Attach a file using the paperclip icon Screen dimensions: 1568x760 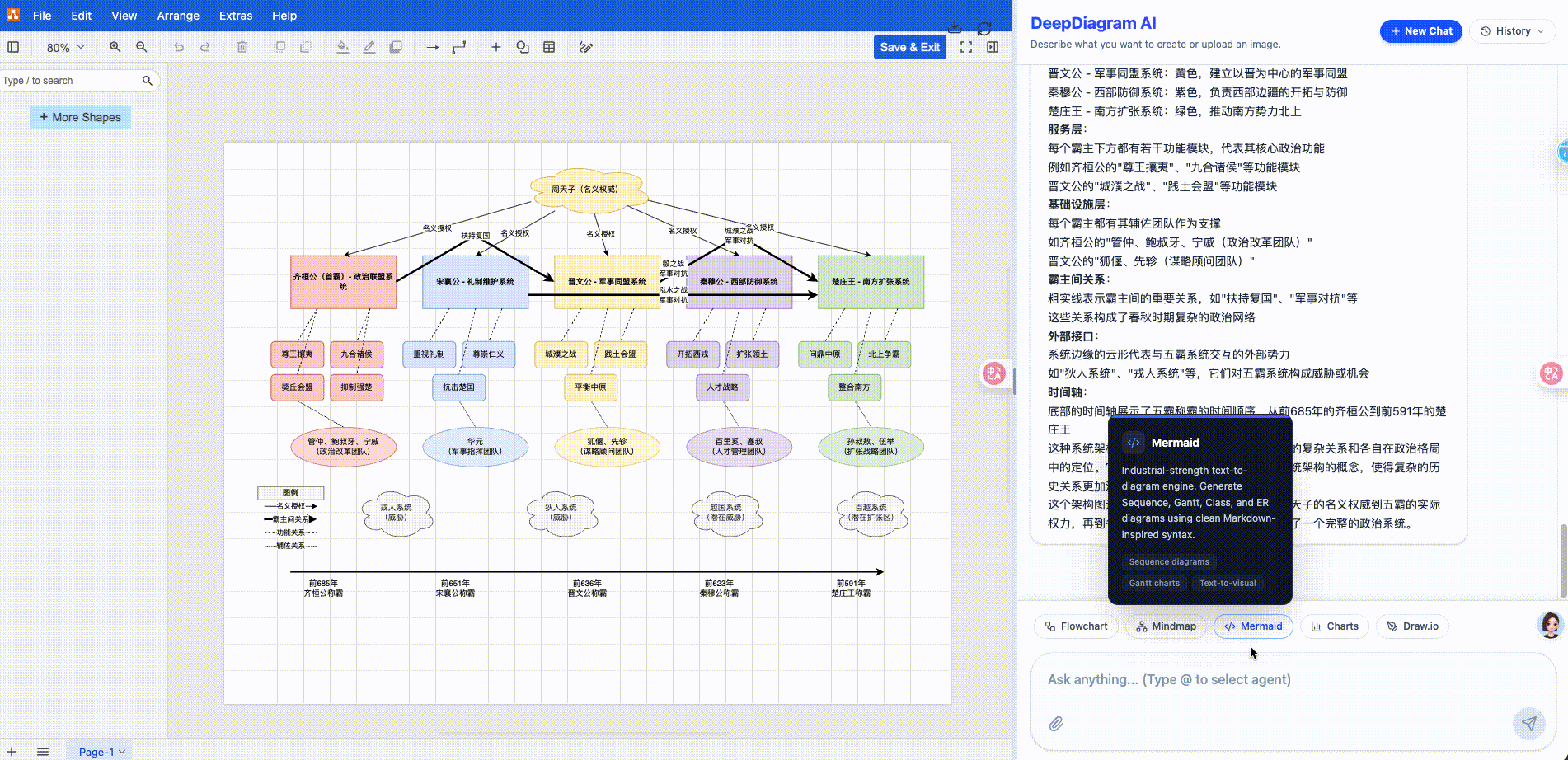click(x=1056, y=724)
